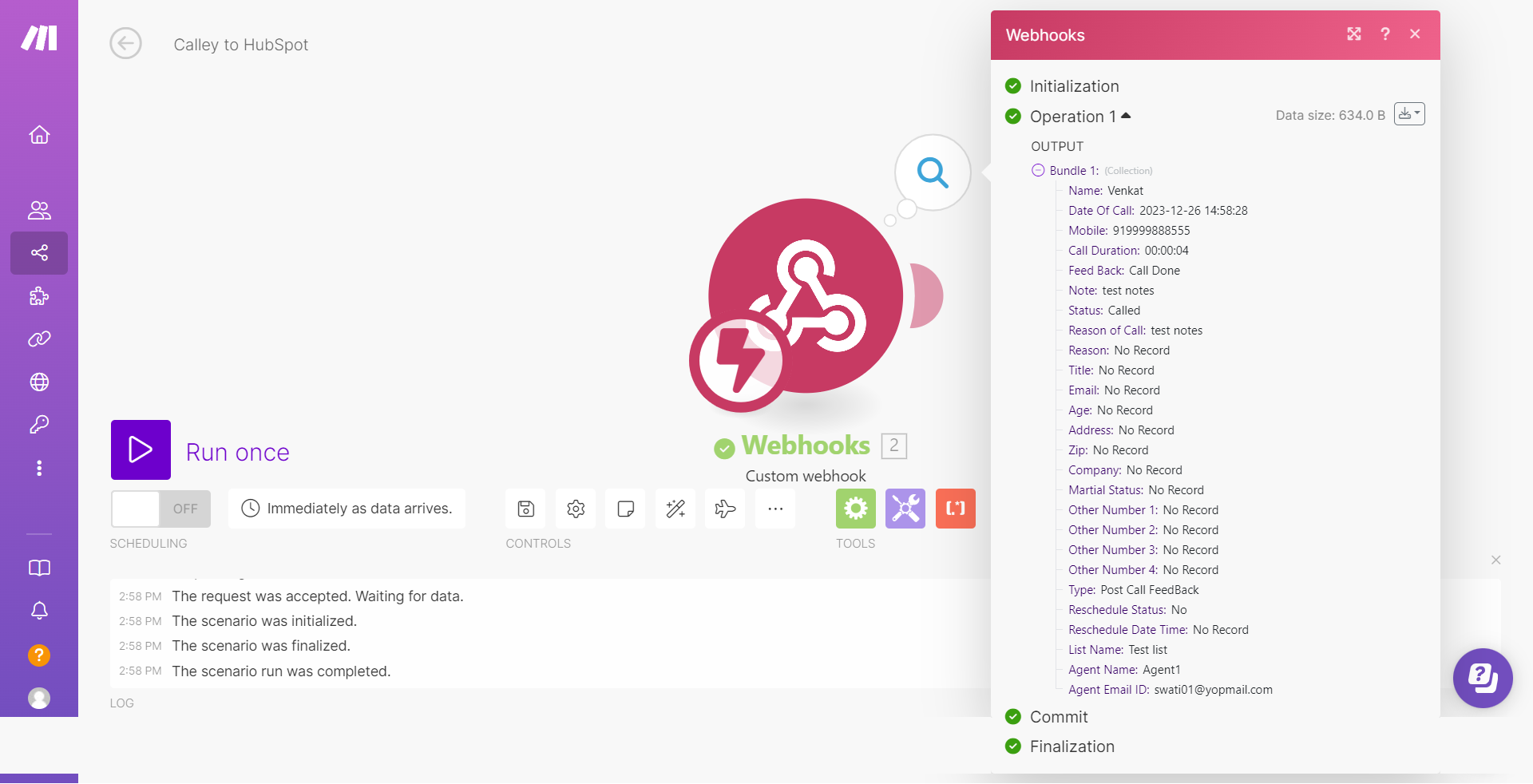
Task: Open the orange Text parser brackets icon
Action: click(956, 509)
